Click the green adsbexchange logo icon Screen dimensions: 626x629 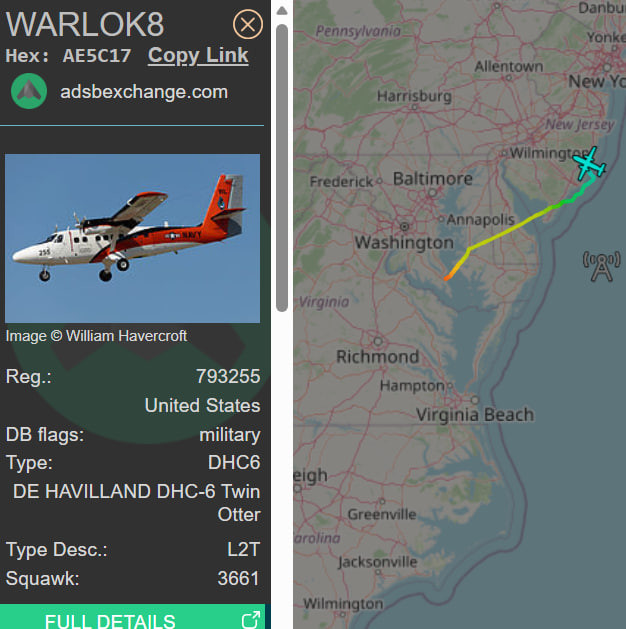point(29,91)
